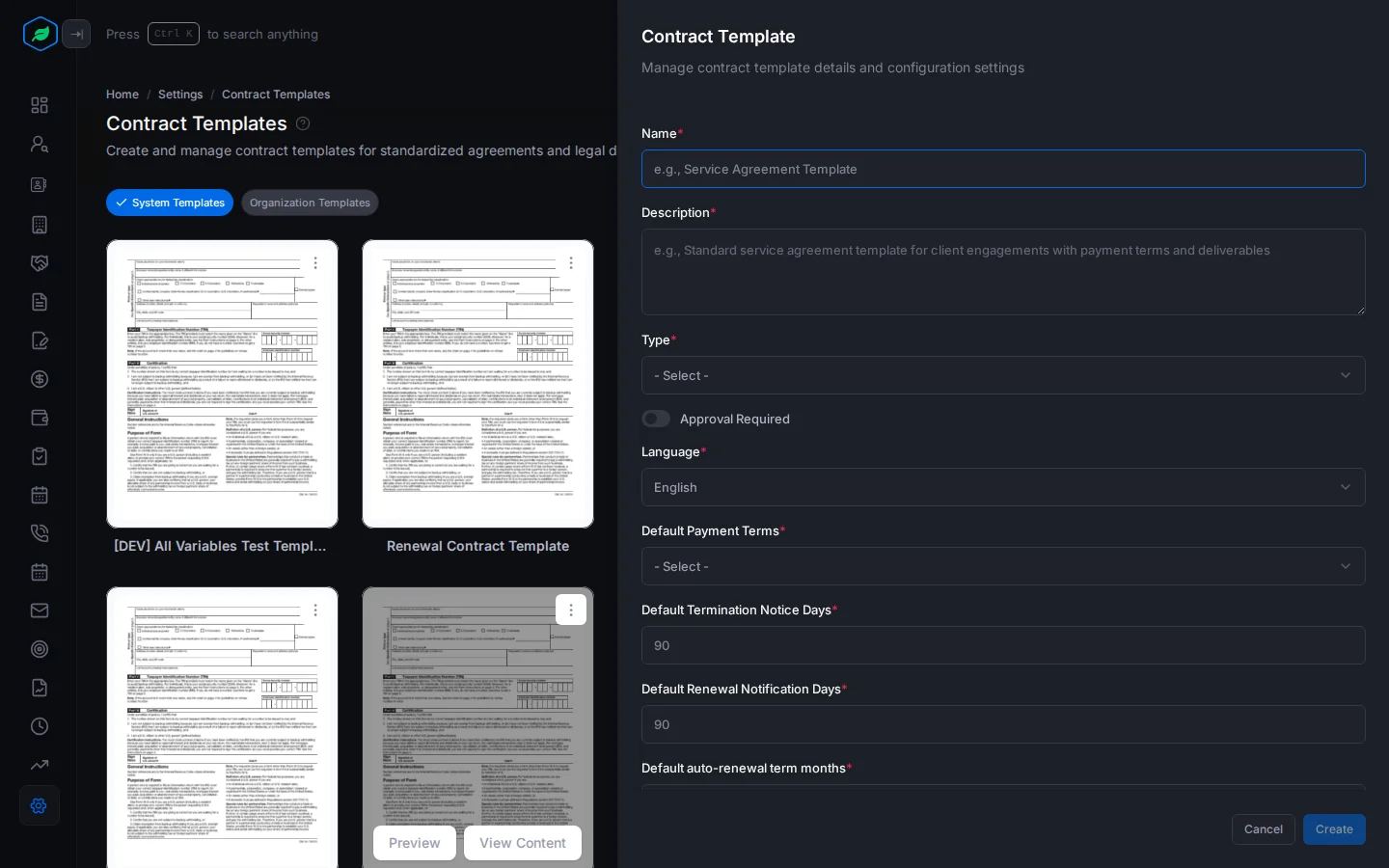This screenshot has width=1389, height=868.
Task: Click help icon beside Contract Templates heading
Action: pyautogui.click(x=303, y=123)
